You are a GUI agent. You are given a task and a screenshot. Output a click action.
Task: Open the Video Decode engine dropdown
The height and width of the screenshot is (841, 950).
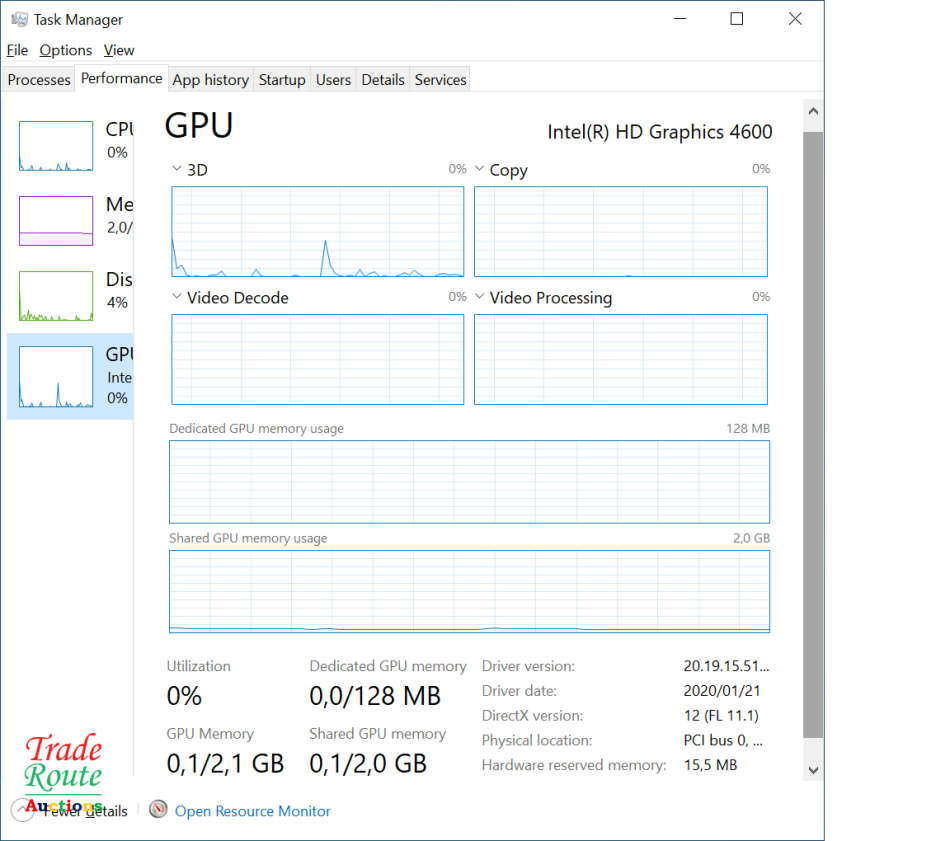coord(177,298)
